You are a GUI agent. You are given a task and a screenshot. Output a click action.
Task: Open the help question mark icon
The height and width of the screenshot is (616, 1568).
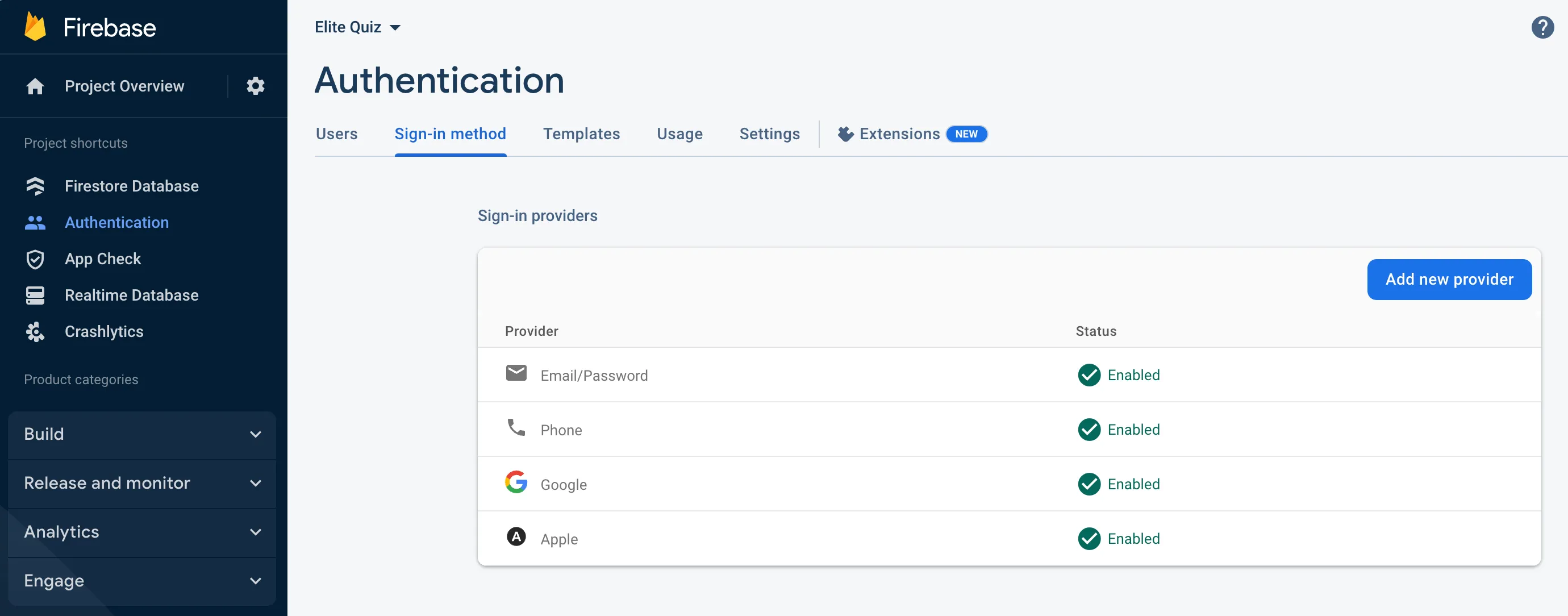click(x=1542, y=27)
